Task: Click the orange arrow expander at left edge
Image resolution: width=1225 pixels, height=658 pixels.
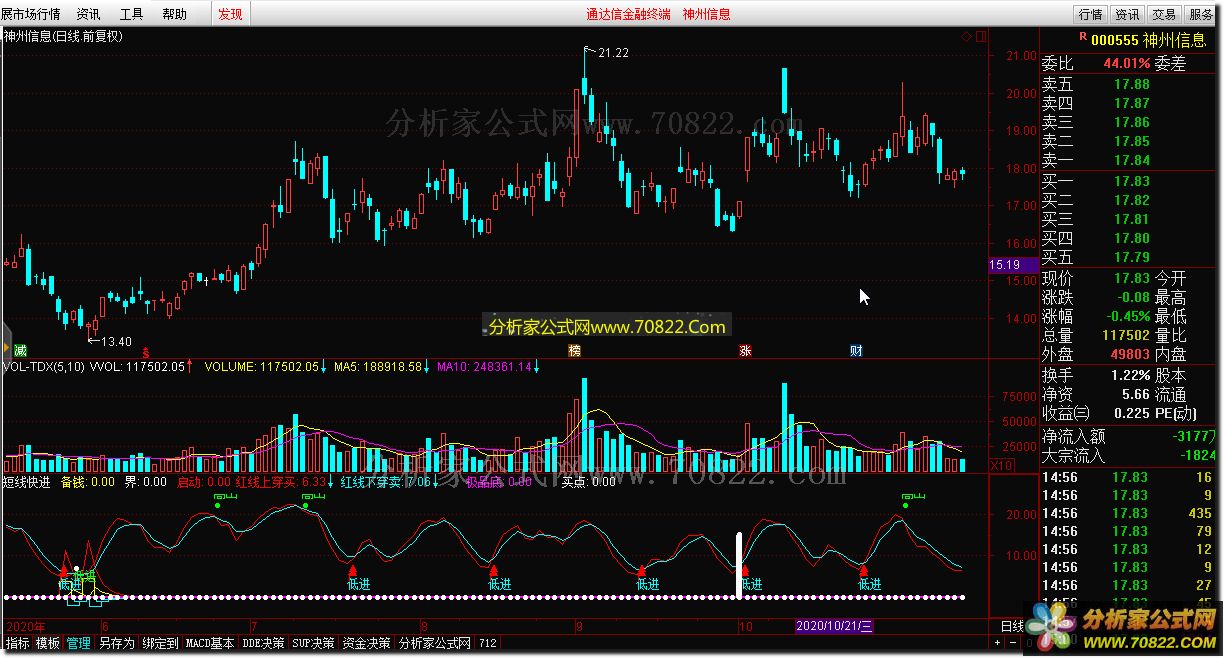Action: point(6,346)
